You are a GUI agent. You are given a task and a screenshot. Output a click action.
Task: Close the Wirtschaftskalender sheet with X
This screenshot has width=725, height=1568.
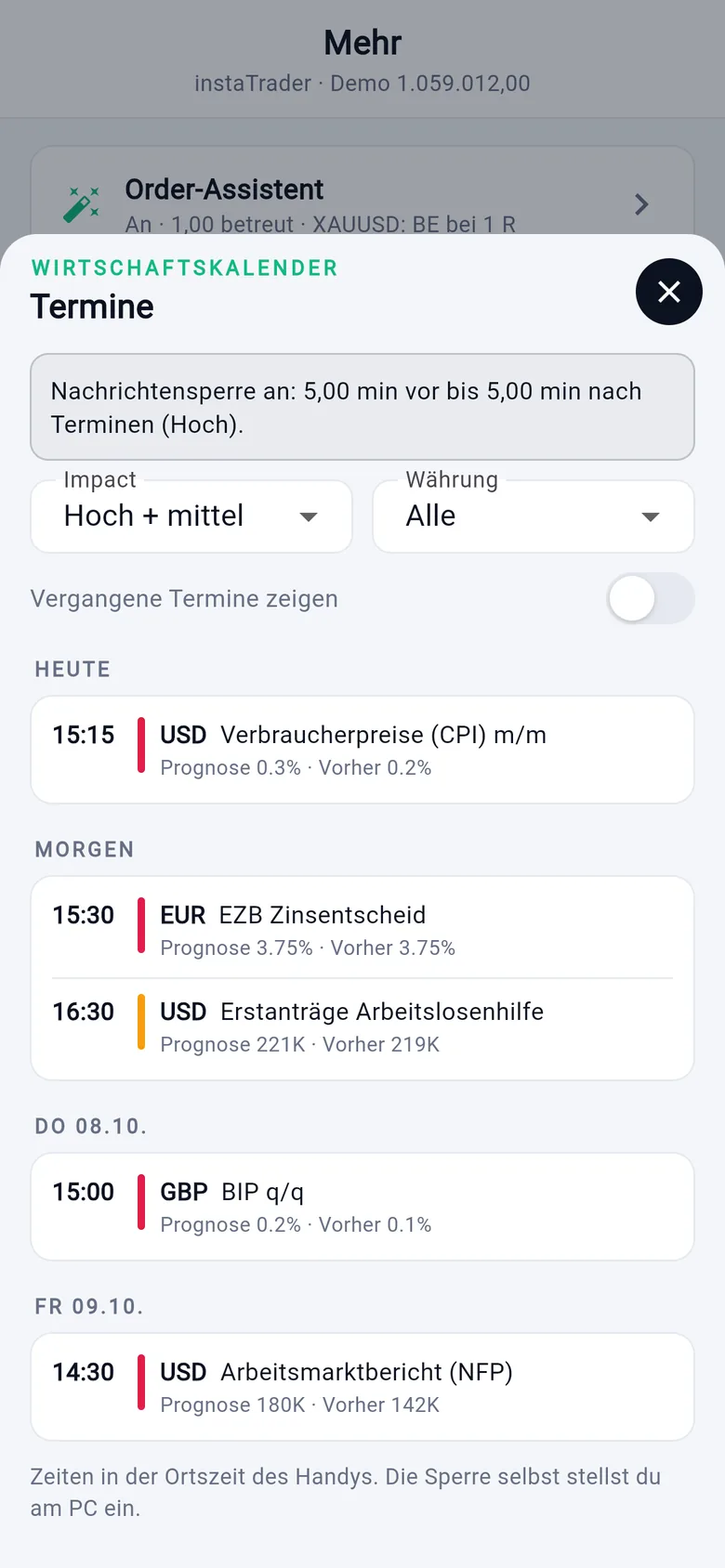[x=669, y=292]
